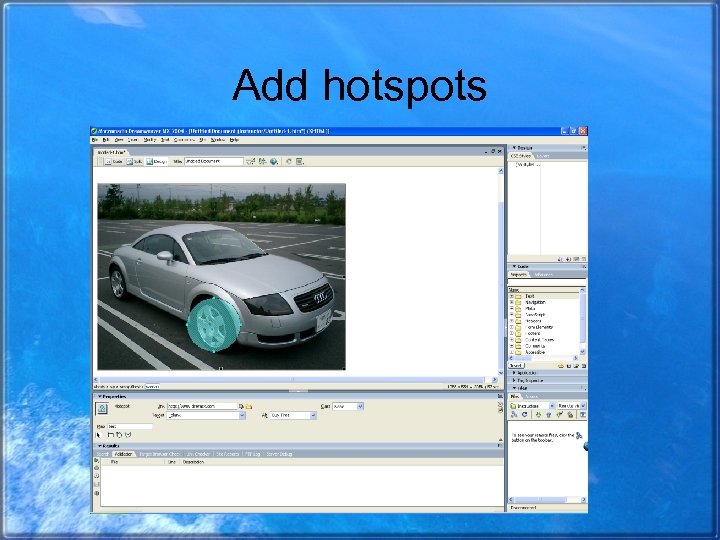The height and width of the screenshot is (540, 720).
Task: Switch to Code view button
Action: (x=114, y=162)
